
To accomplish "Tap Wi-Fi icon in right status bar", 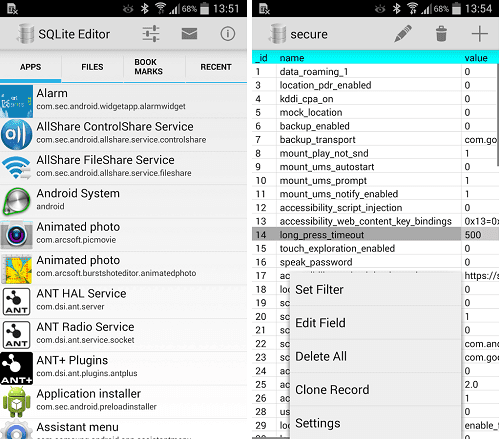I will pyautogui.click(x=413, y=8).
